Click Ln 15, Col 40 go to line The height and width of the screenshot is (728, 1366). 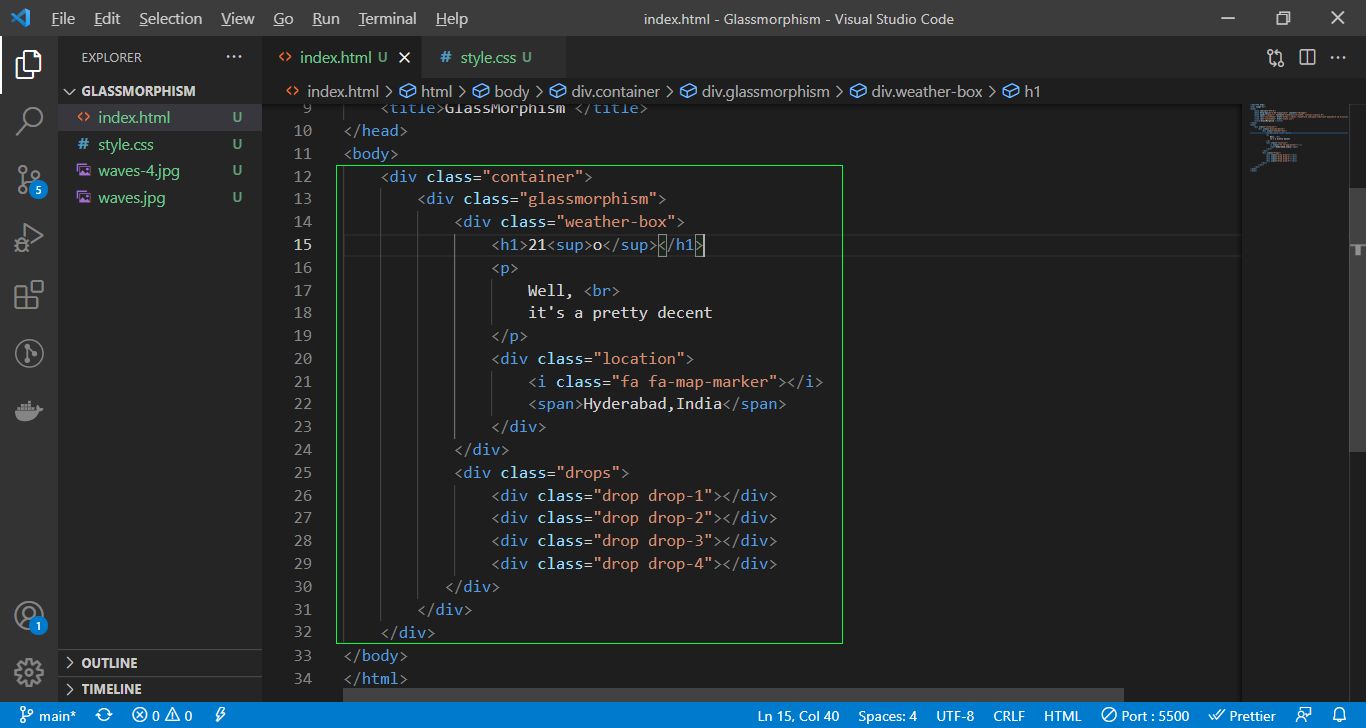click(x=798, y=716)
